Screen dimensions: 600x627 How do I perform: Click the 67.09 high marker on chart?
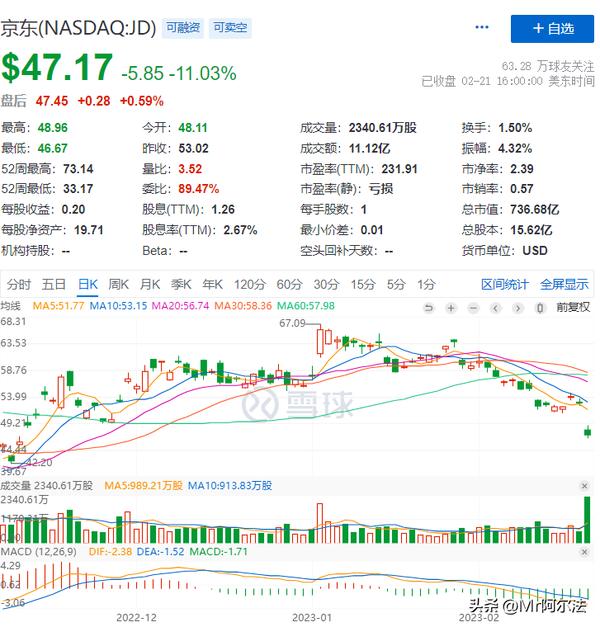click(x=292, y=323)
